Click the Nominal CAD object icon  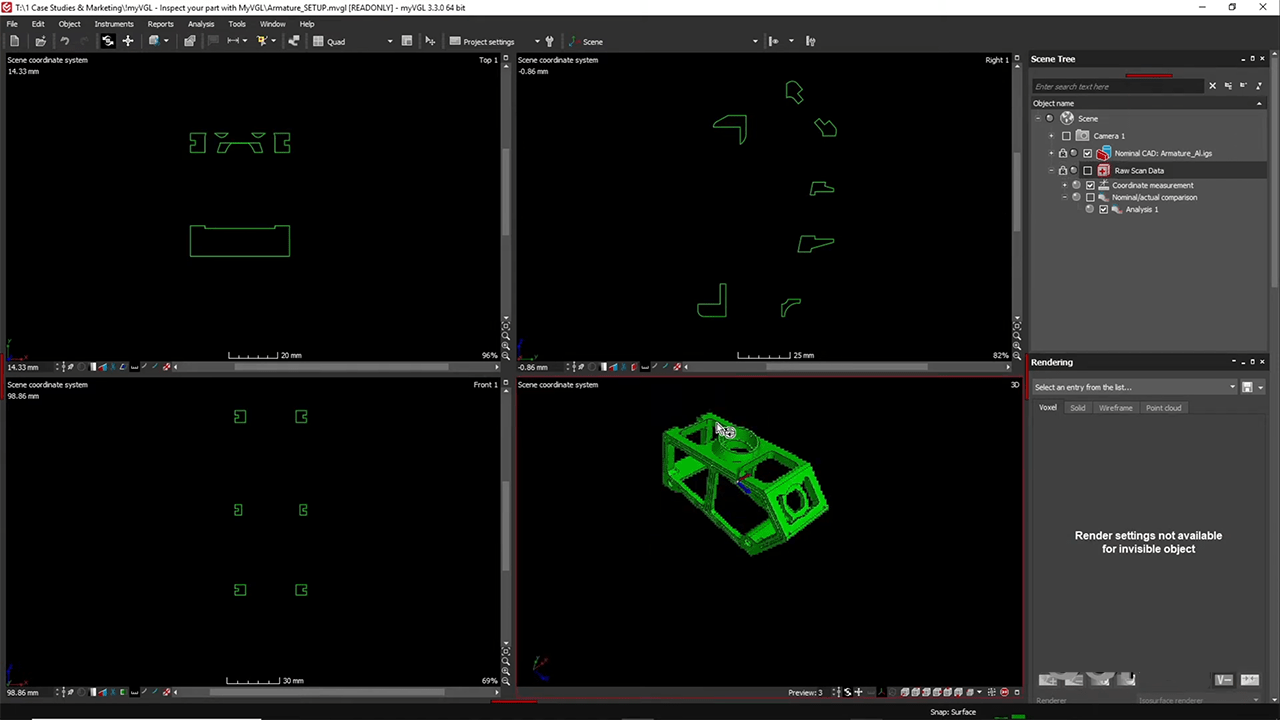[x=1103, y=153]
